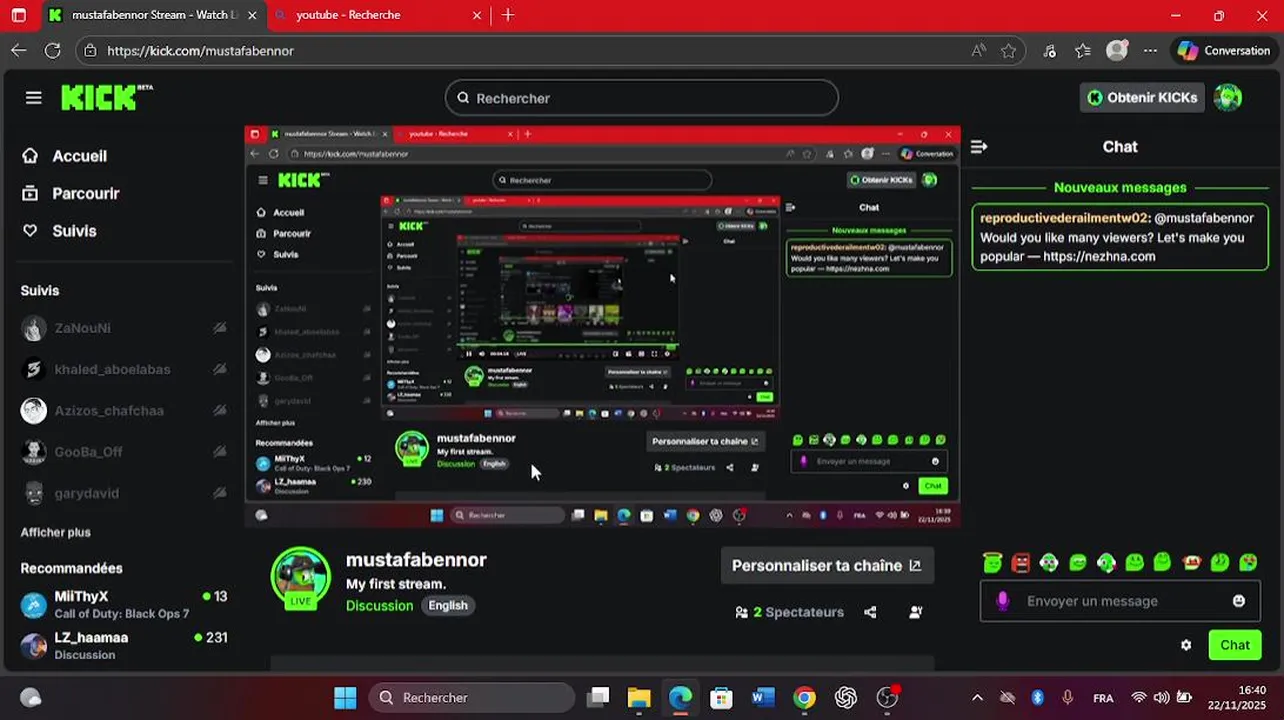Open Google Chrome from taskbar
This screenshot has width=1284, height=720.
click(804, 698)
